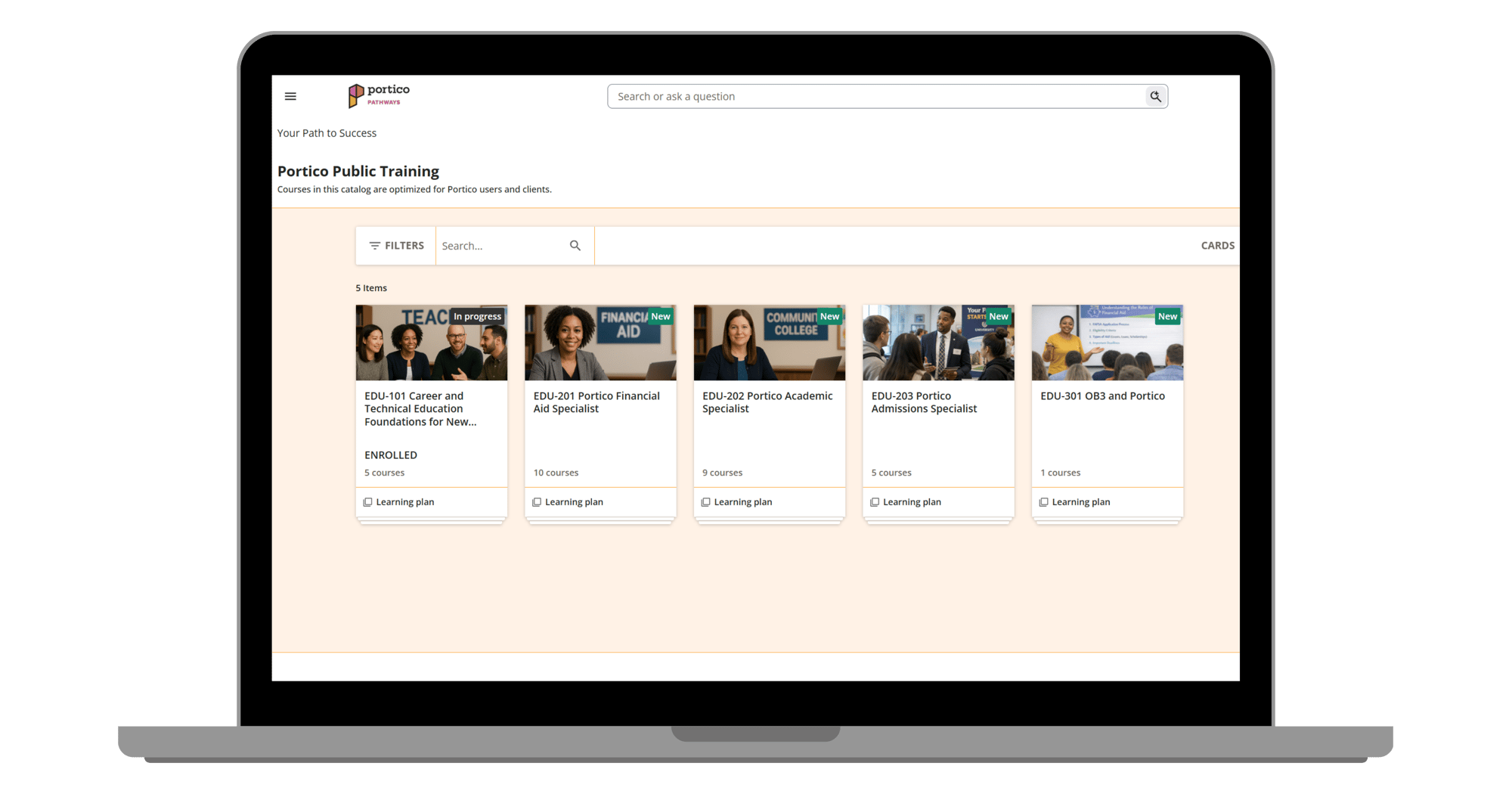Viewport: 1512px width, 794px height.
Task: Click the catalog description about Portico users
Action: (x=414, y=190)
